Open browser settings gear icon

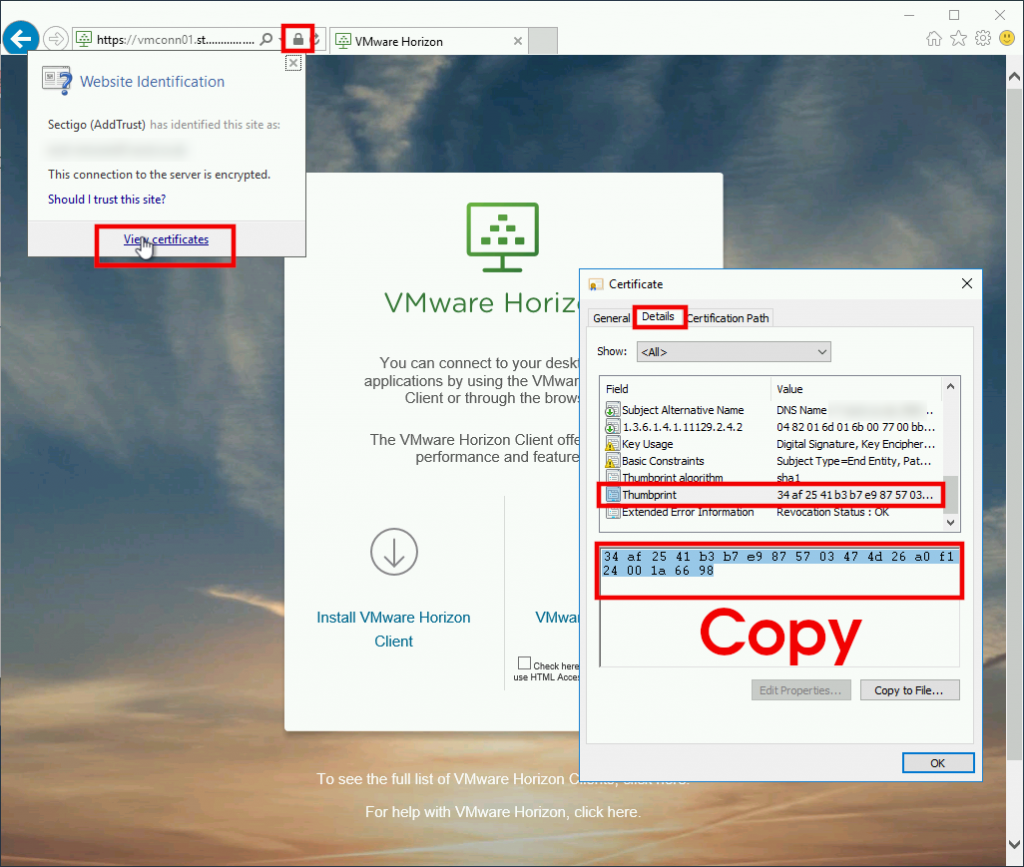tap(983, 38)
